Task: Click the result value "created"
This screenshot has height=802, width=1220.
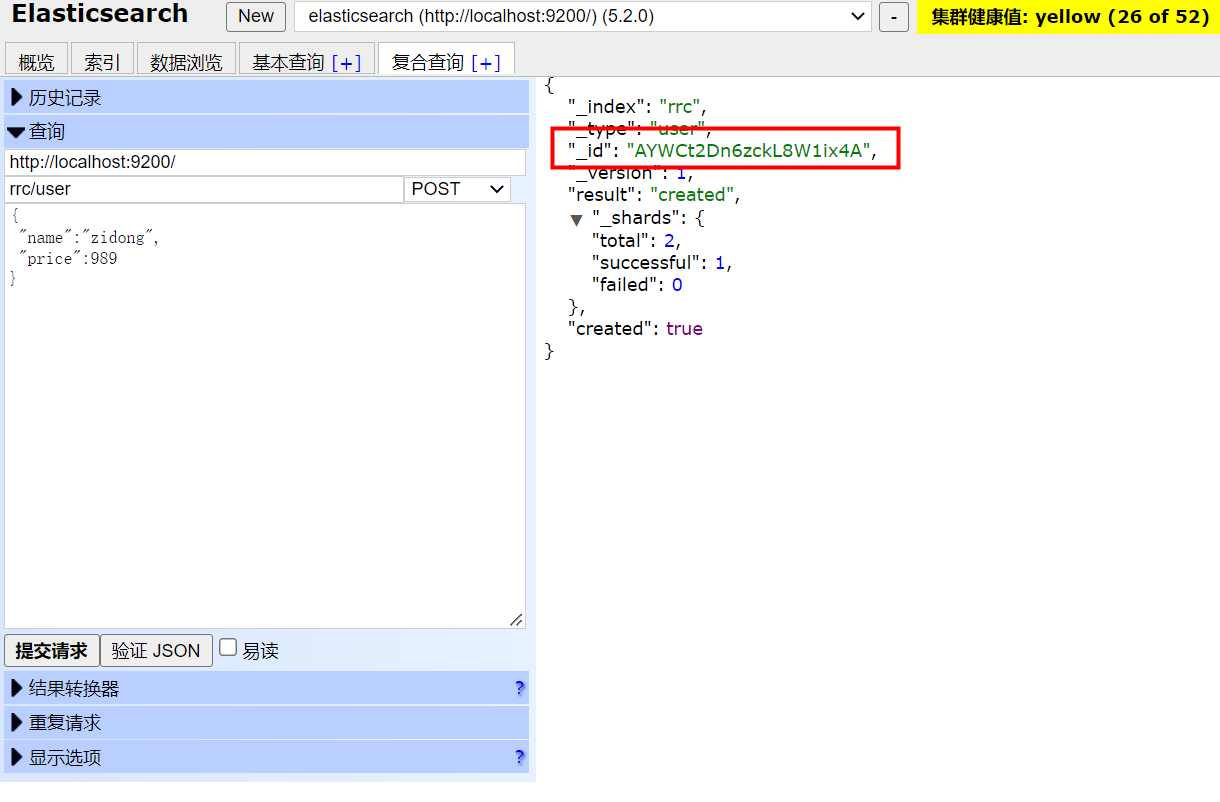Action: (693, 195)
